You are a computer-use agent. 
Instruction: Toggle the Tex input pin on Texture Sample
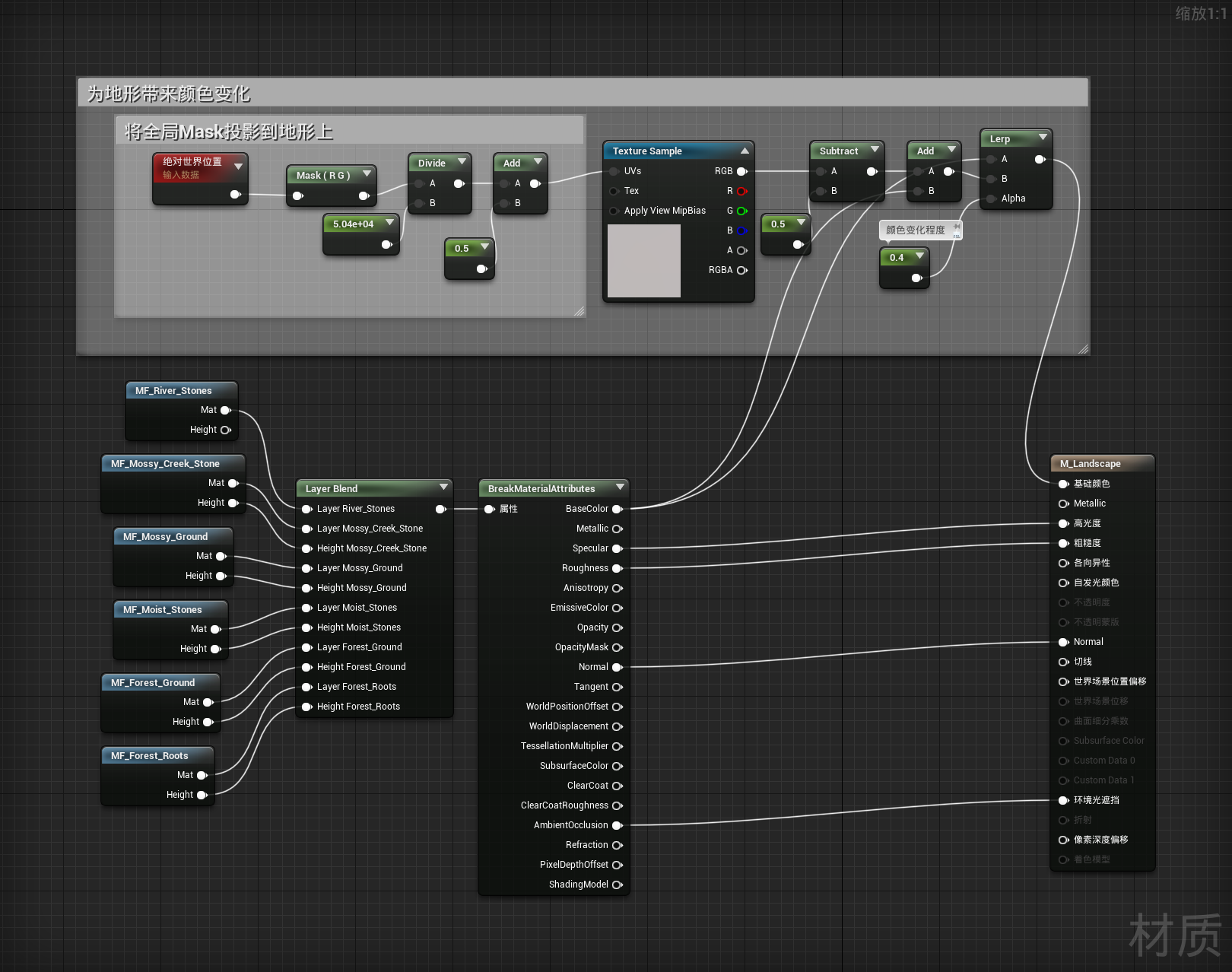click(x=614, y=191)
